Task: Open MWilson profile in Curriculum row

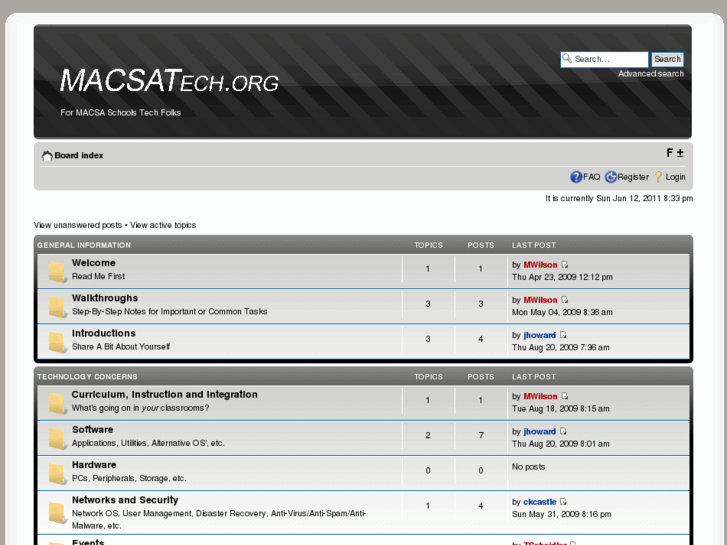Action: click(540, 397)
